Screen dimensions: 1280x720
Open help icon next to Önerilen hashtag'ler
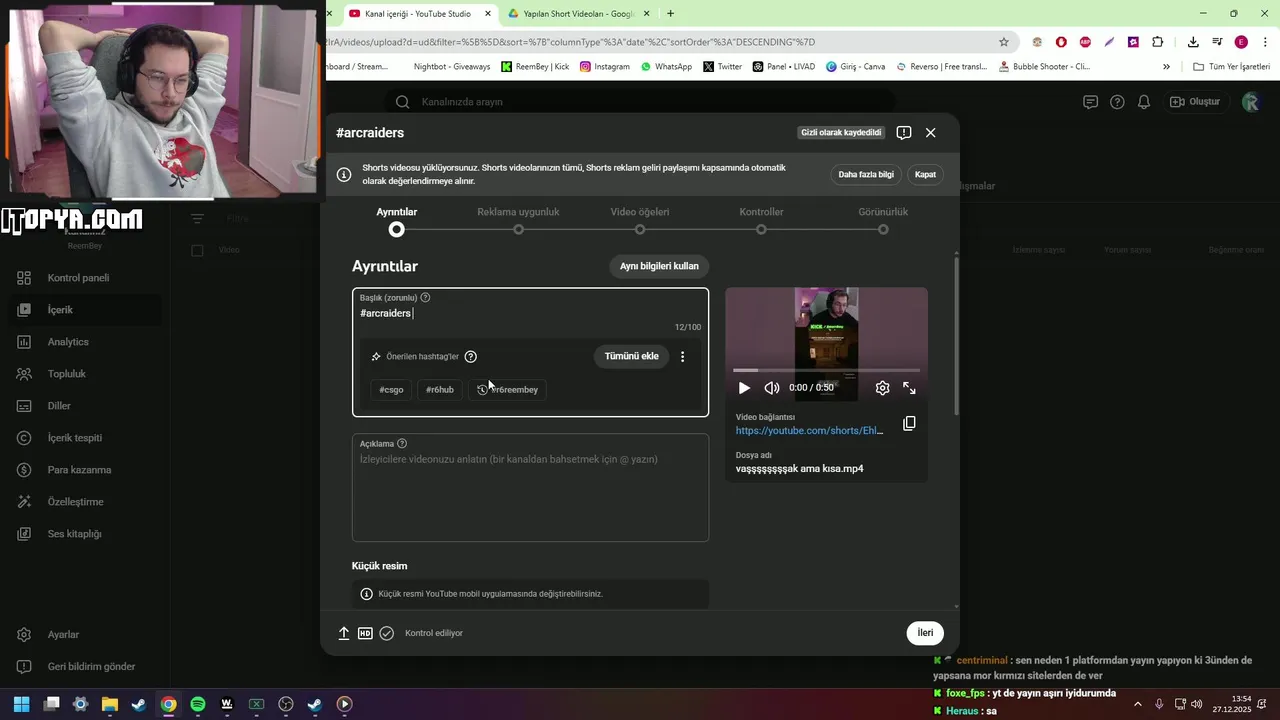point(471,357)
